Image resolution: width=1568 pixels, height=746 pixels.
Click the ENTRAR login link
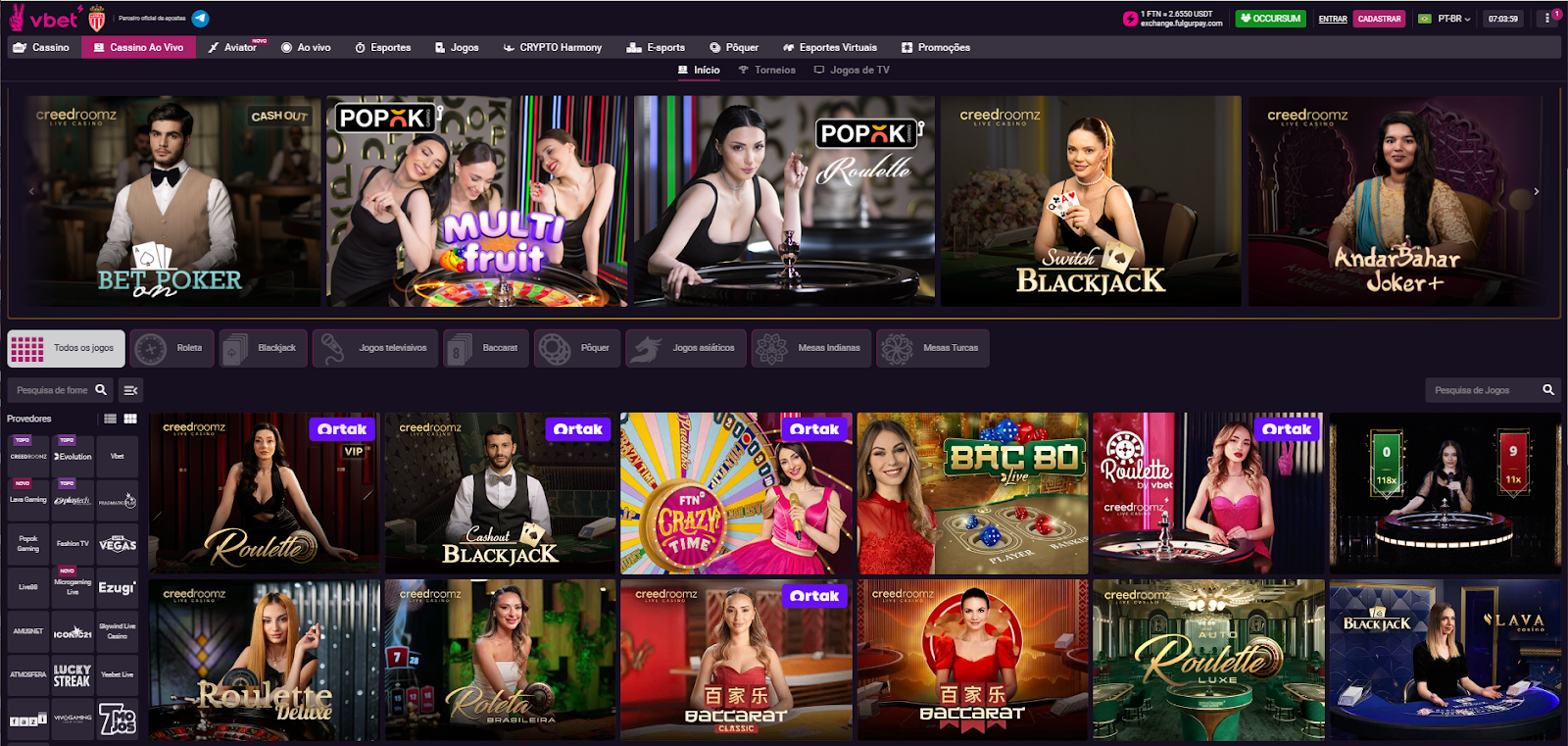click(x=1333, y=19)
